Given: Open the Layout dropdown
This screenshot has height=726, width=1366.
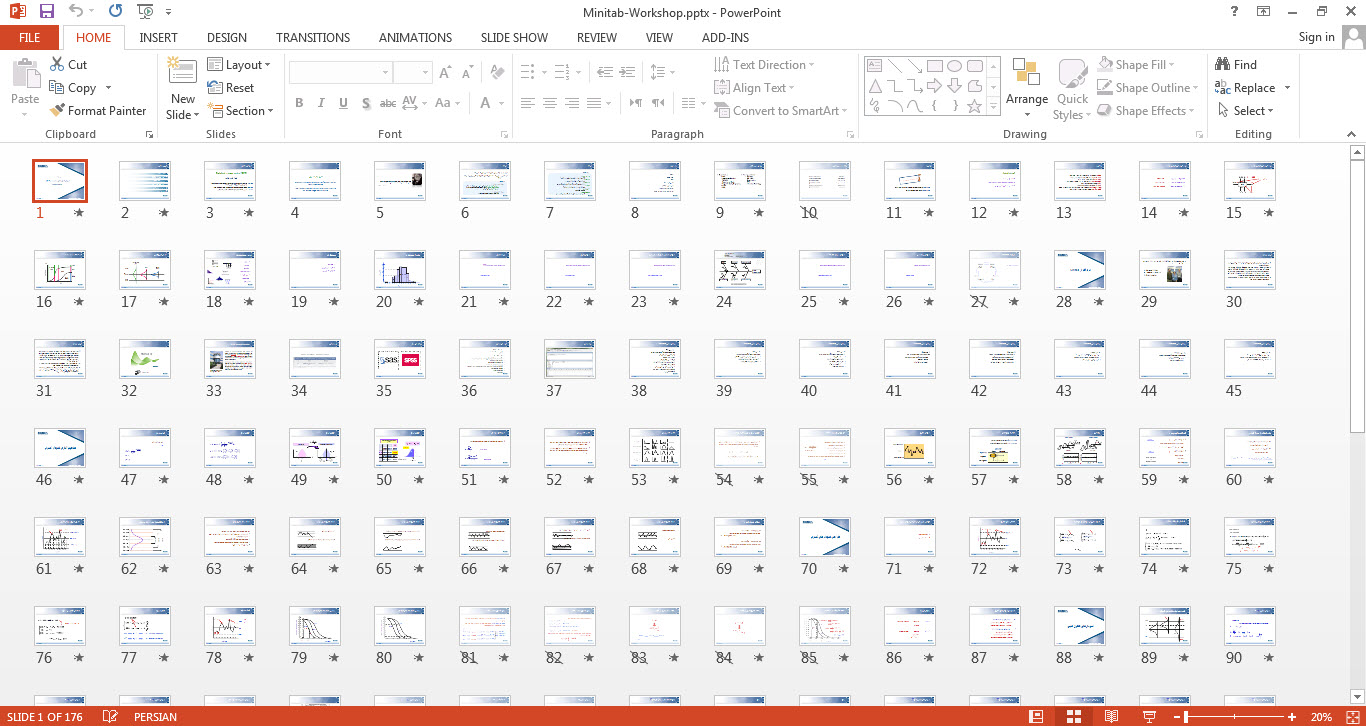Looking at the screenshot, I should pyautogui.click(x=240, y=64).
